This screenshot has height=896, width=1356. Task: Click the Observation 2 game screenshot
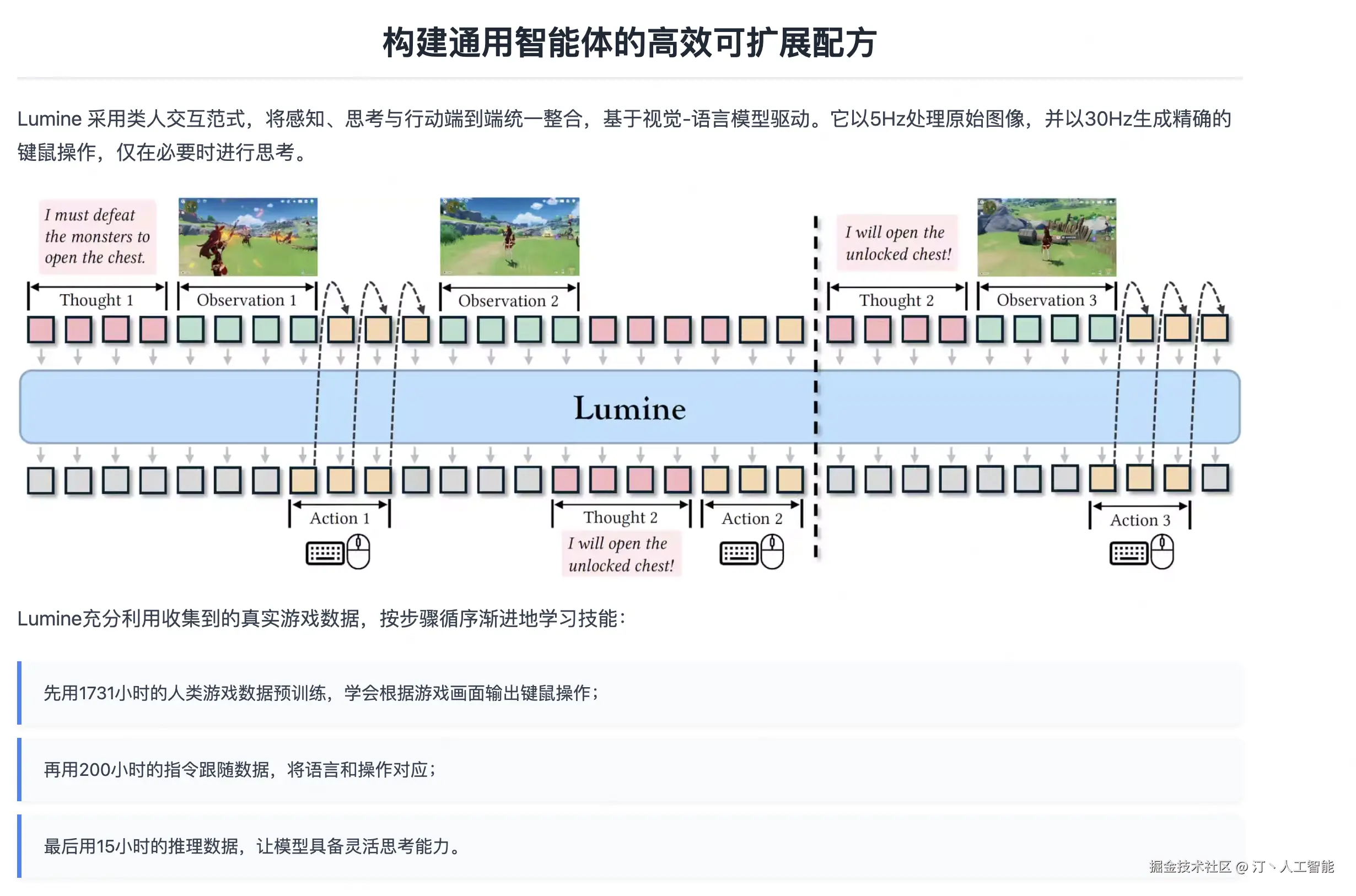(509, 236)
